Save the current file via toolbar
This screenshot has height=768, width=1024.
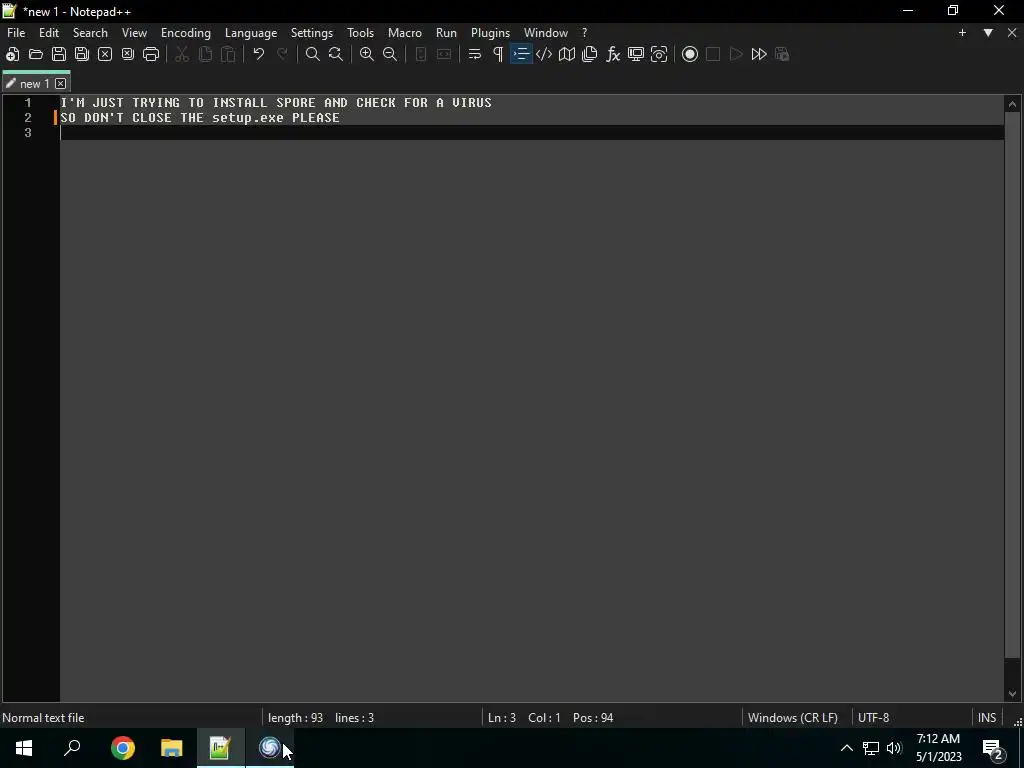[59, 54]
